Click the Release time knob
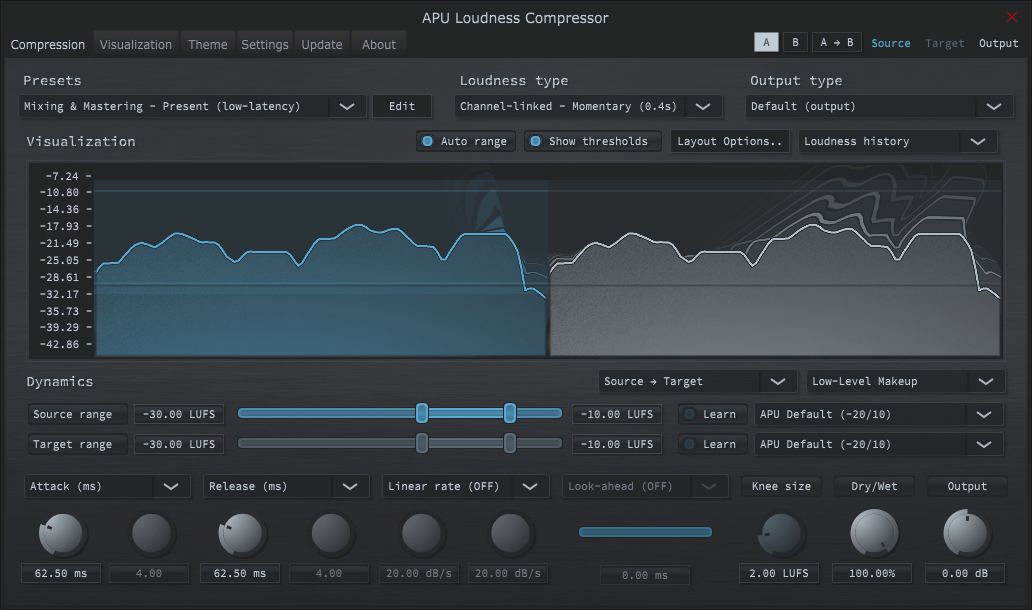Viewport: 1032px width, 610px height. [x=240, y=533]
